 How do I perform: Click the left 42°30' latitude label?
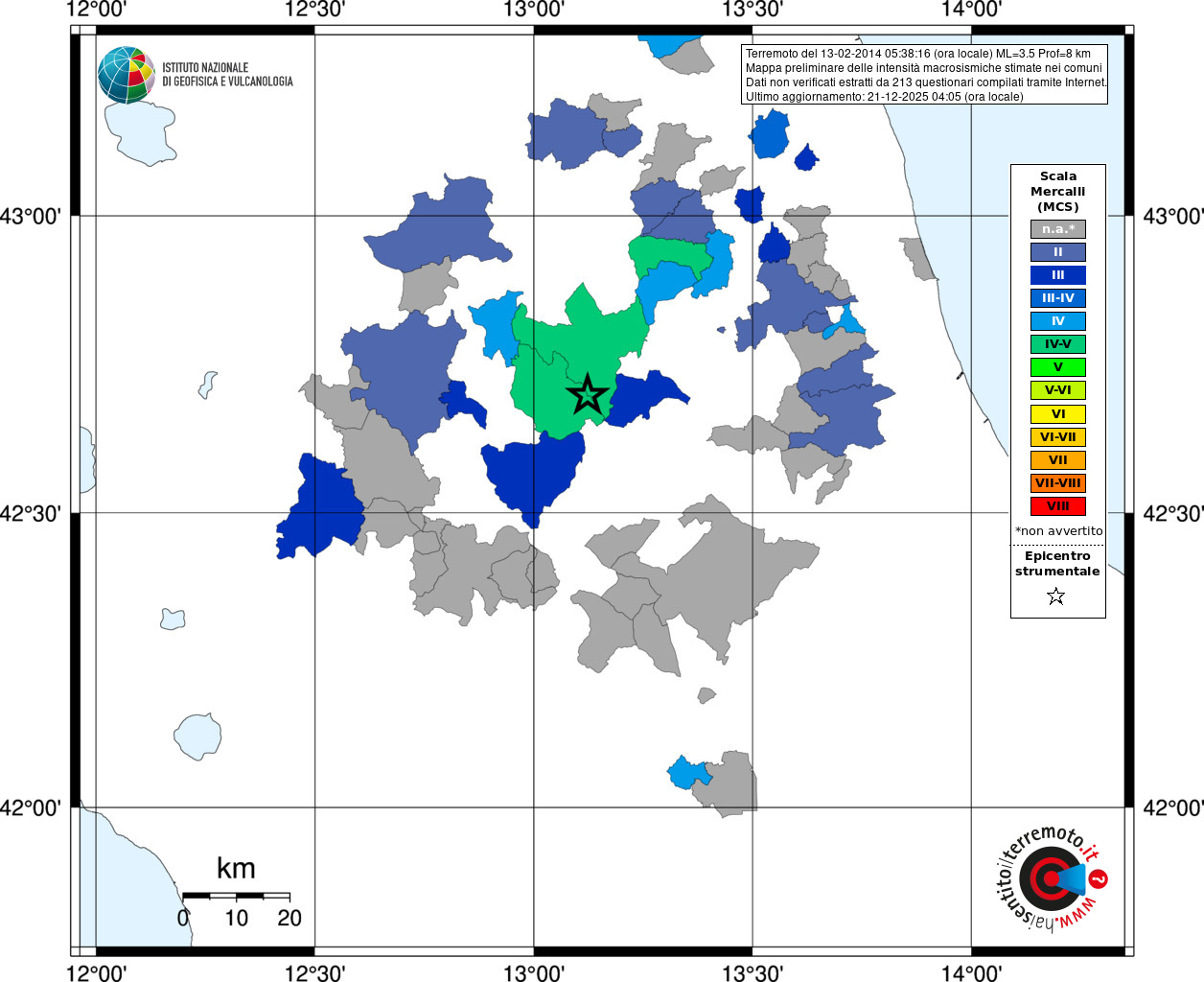point(30,513)
